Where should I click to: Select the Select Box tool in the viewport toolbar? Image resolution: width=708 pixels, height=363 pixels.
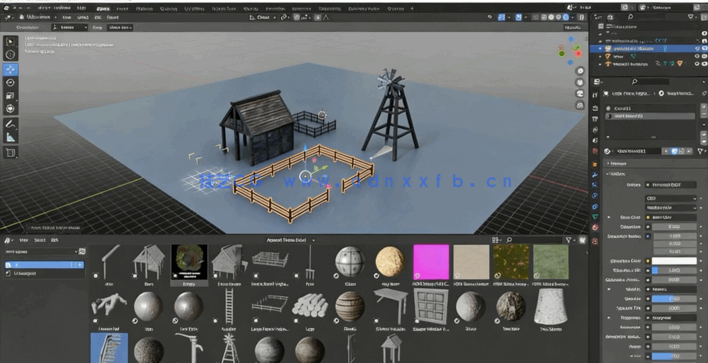[x=11, y=42]
